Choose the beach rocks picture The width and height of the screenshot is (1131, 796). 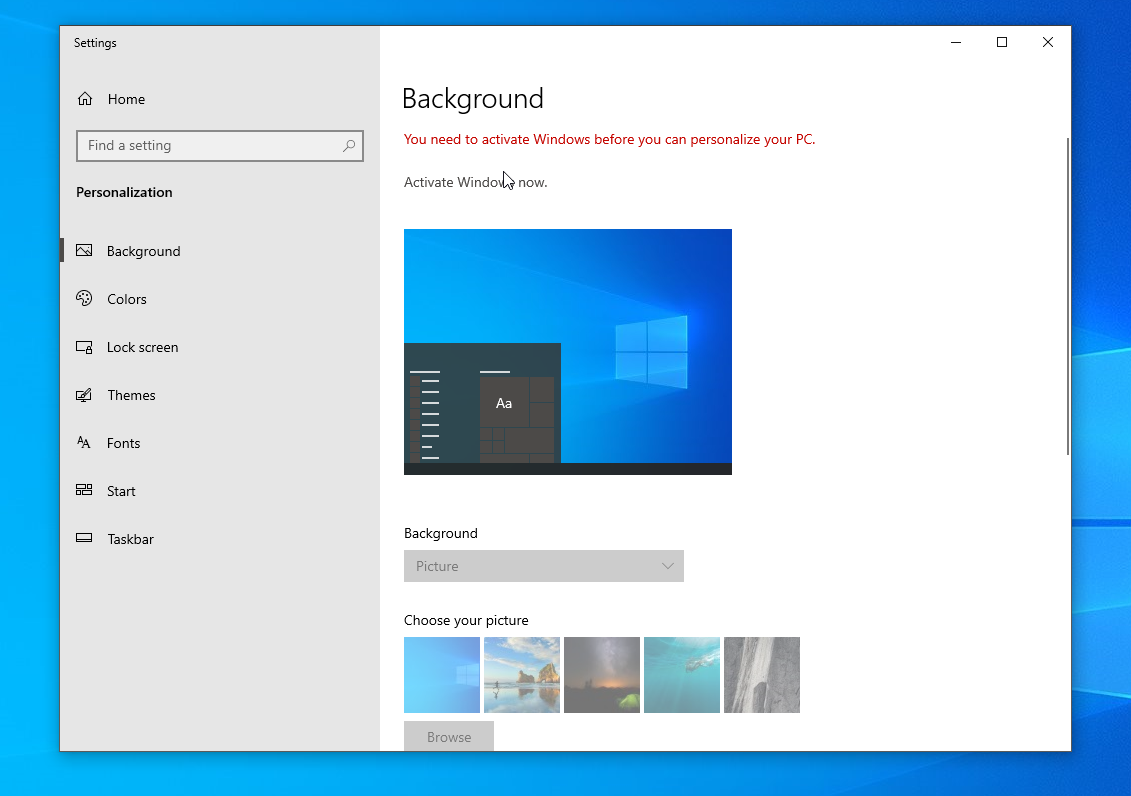[x=522, y=675]
